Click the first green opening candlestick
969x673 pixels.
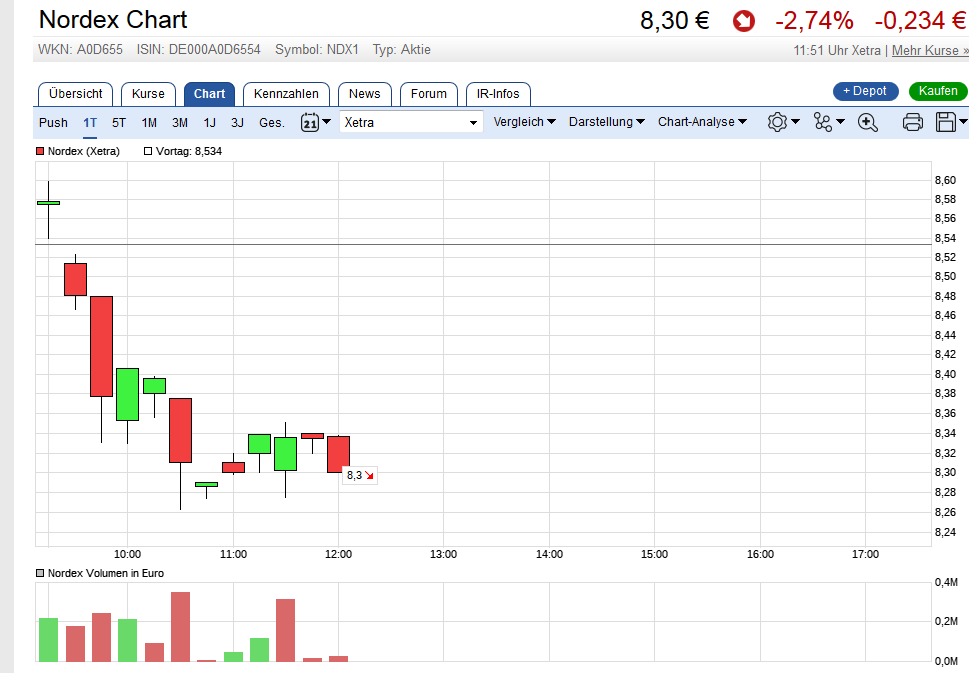tap(48, 203)
